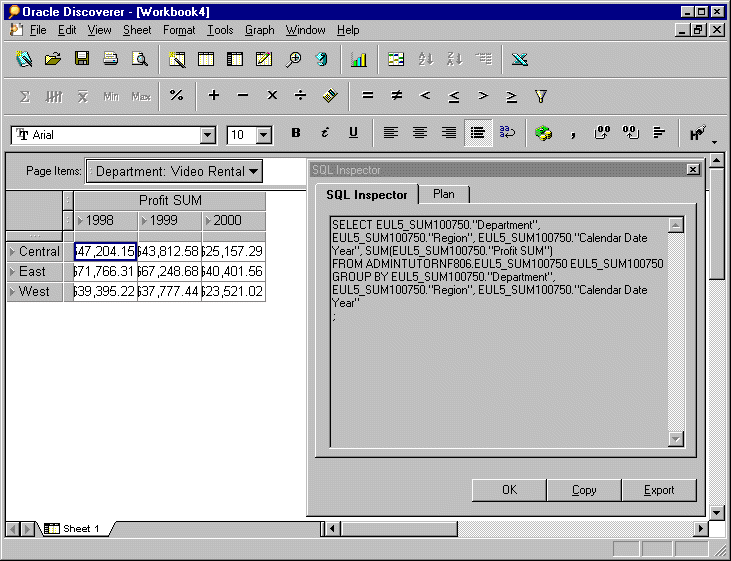Click the horizontal scrollbar thumb

[x=400, y=529]
